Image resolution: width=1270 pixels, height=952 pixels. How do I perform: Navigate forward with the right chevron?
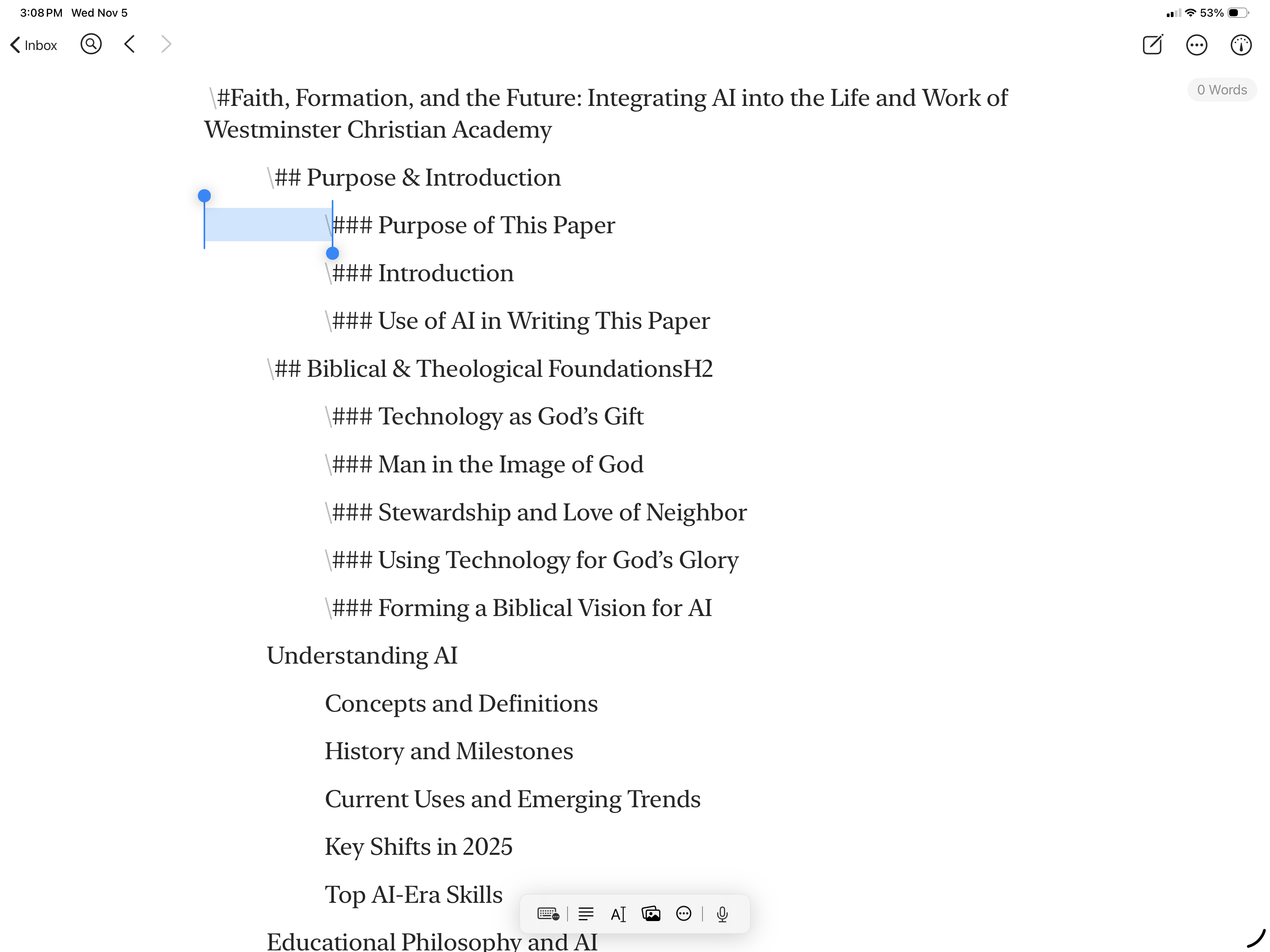(x=167, y=44)
